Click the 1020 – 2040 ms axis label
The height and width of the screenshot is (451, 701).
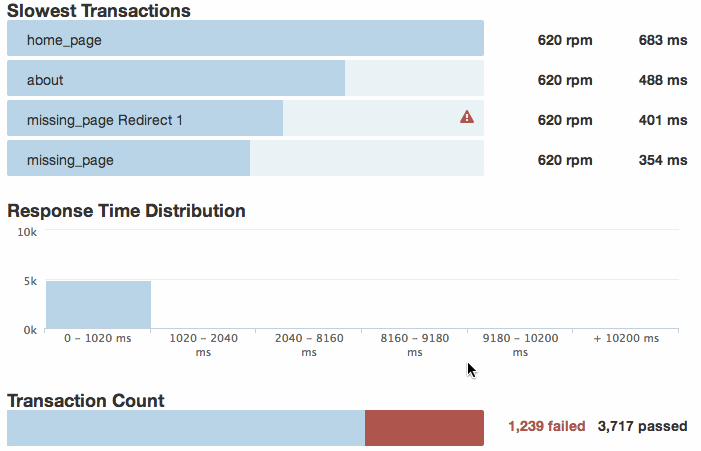(204, 345)
